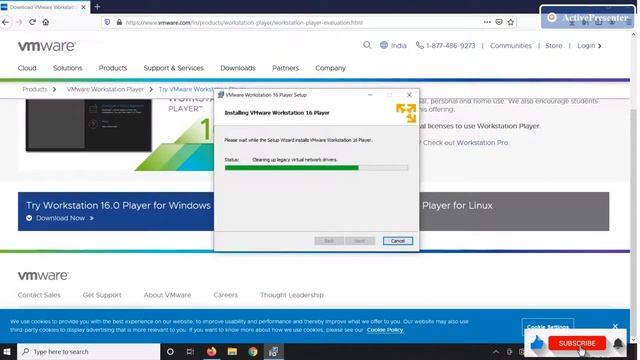The image size is (640, 360).
Task: Open the Careers footer link
Action: 225,295
